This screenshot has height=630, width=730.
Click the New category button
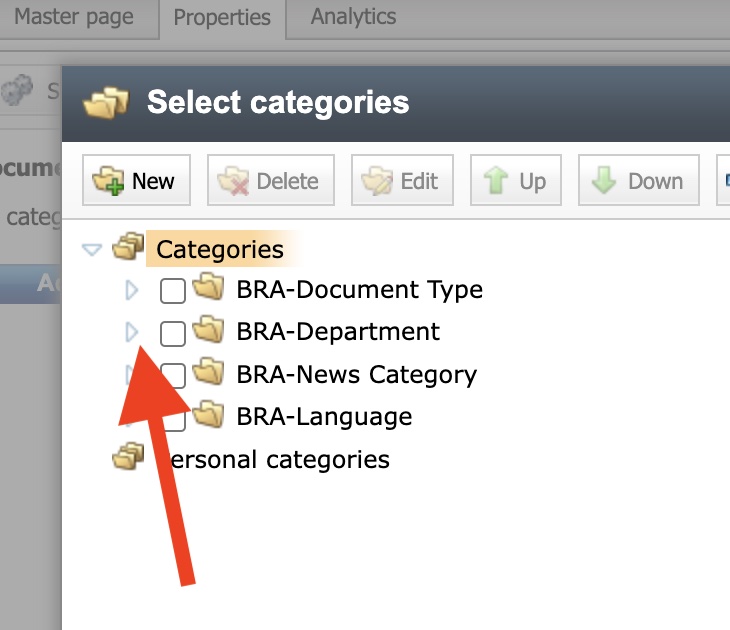pos(135,181)
